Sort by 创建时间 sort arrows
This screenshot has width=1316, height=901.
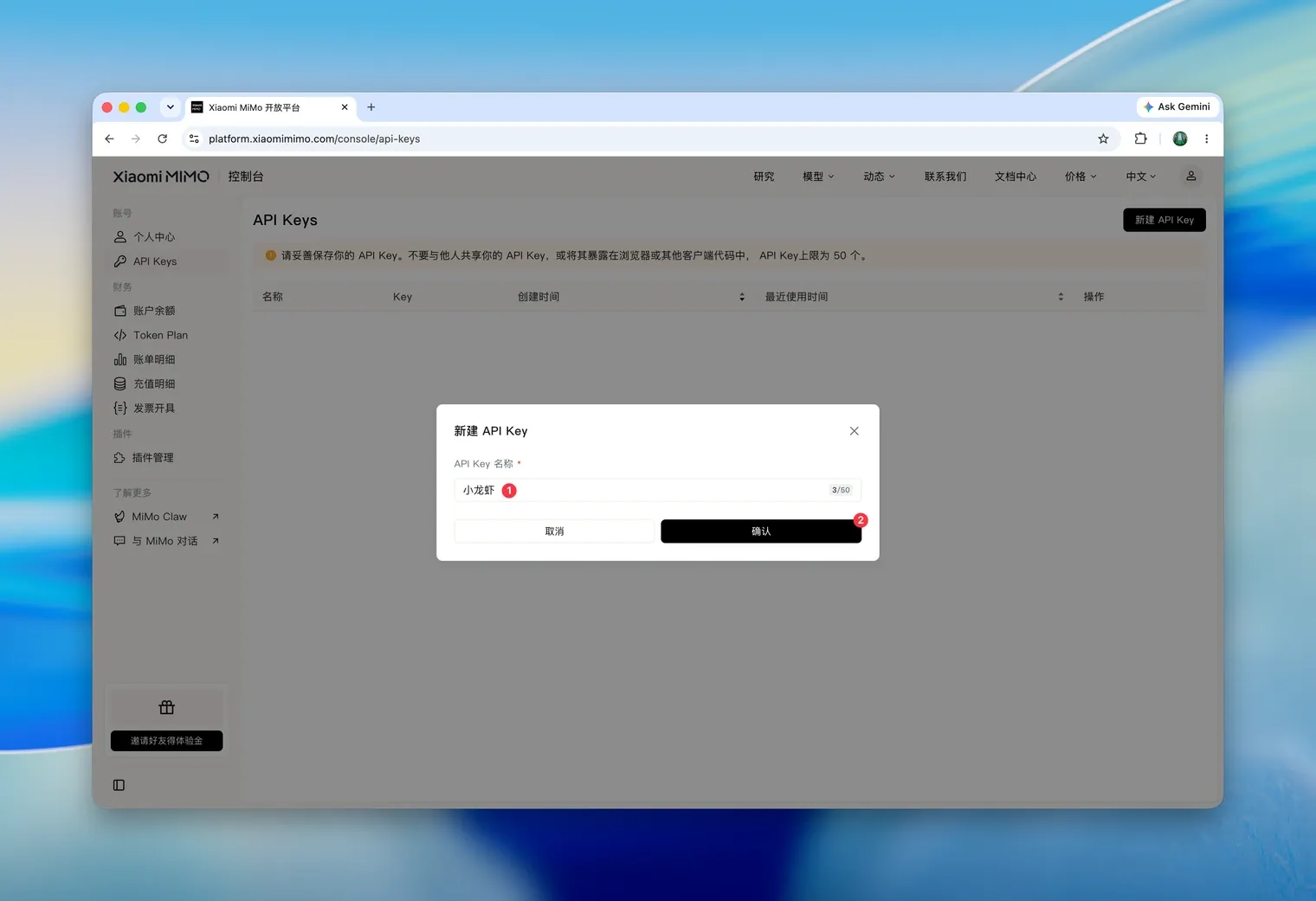click(742, 297)
